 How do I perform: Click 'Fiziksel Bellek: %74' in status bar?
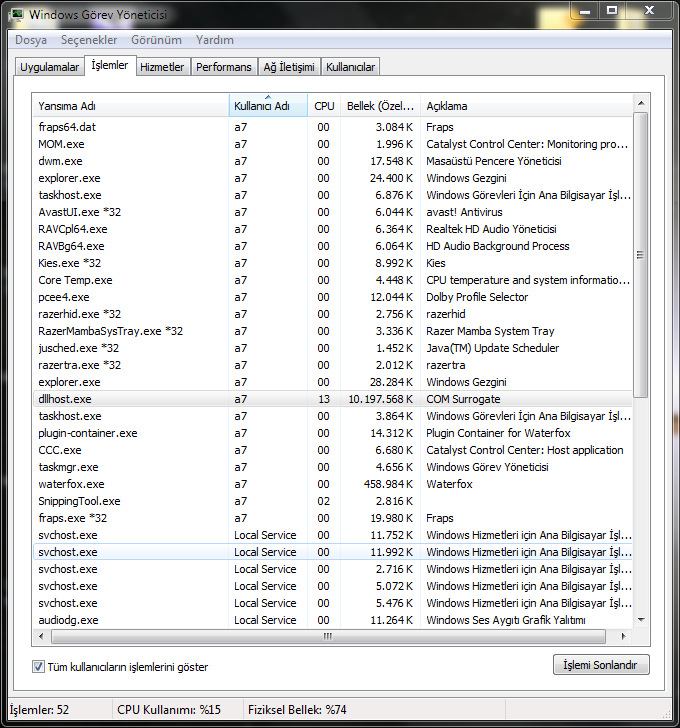tap(297, 710)
